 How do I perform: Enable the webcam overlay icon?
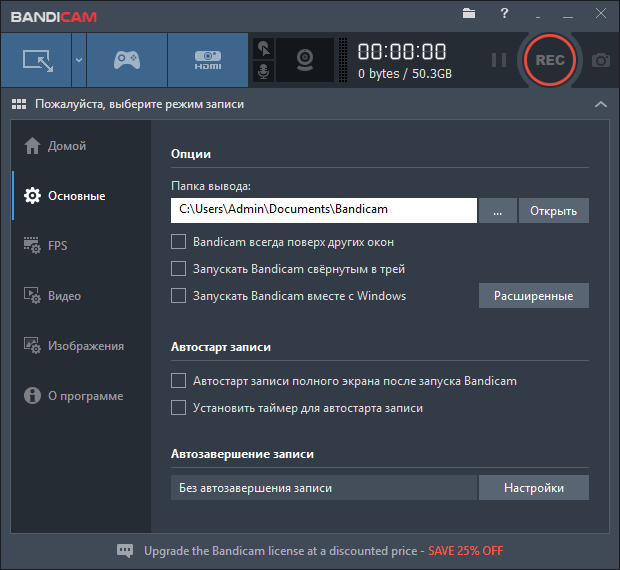(x=304, y=60)
